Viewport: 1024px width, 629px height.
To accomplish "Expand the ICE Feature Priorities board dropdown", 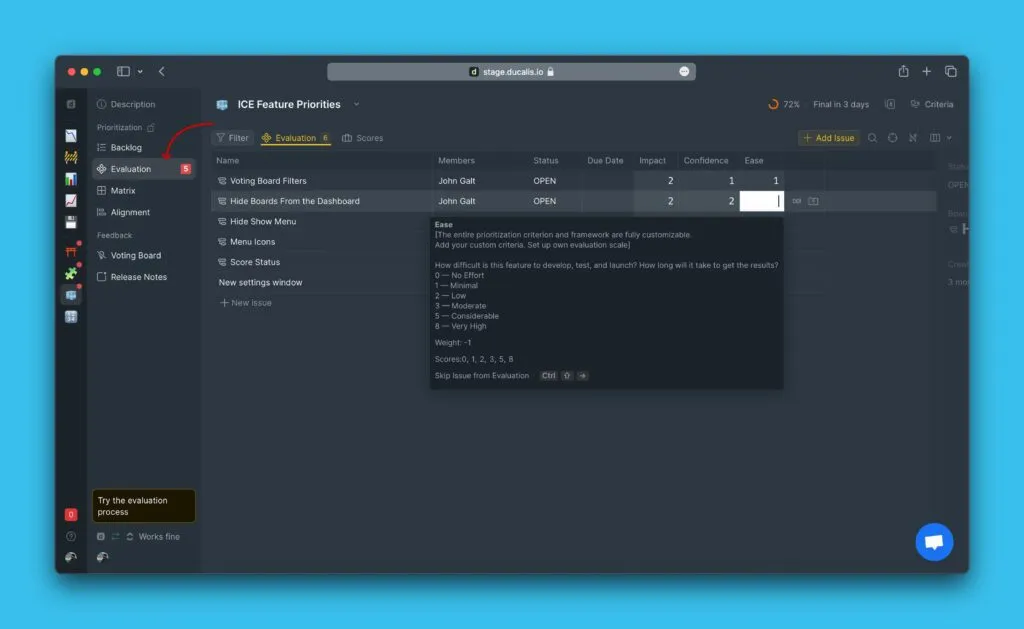I will pos(356,104).
